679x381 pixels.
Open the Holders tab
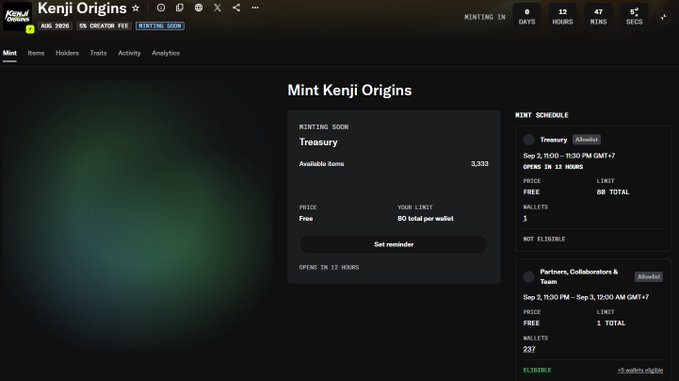coord(67,53)
